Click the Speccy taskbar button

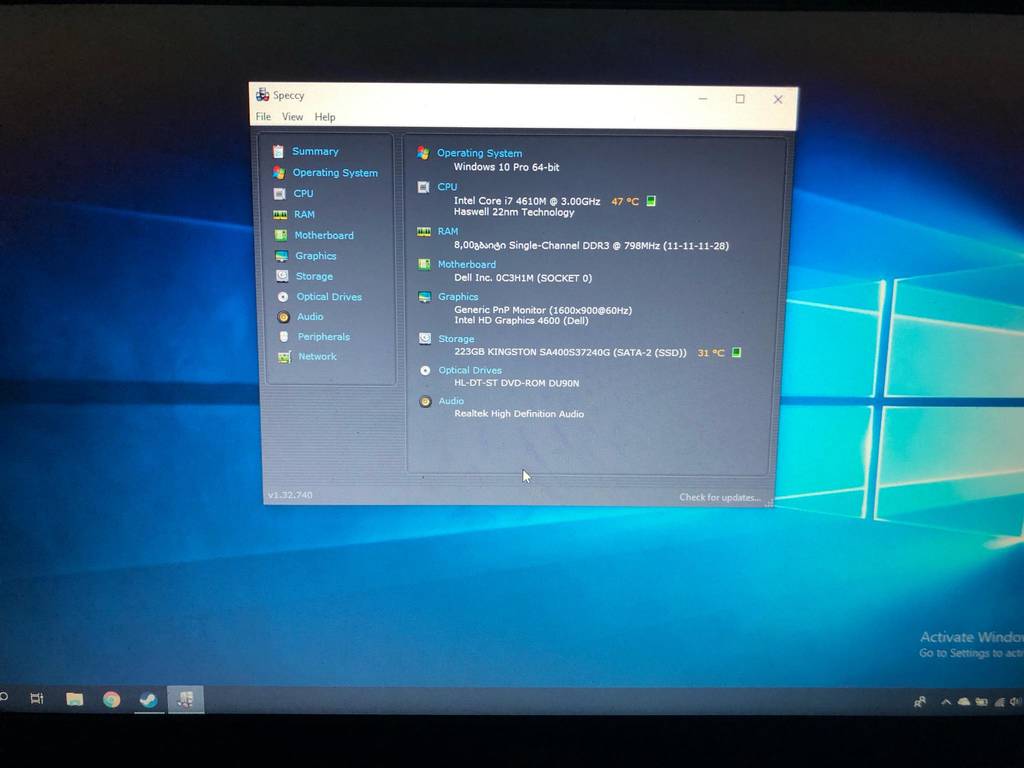tap(185, 700)
